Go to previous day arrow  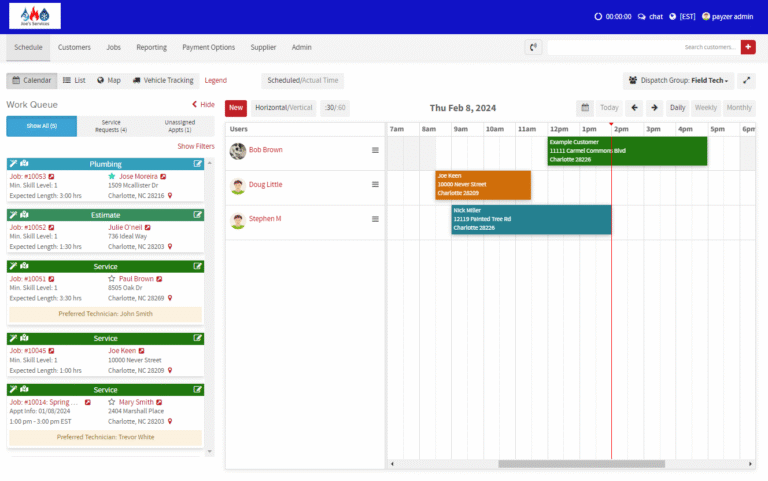[x=634, y=108]
